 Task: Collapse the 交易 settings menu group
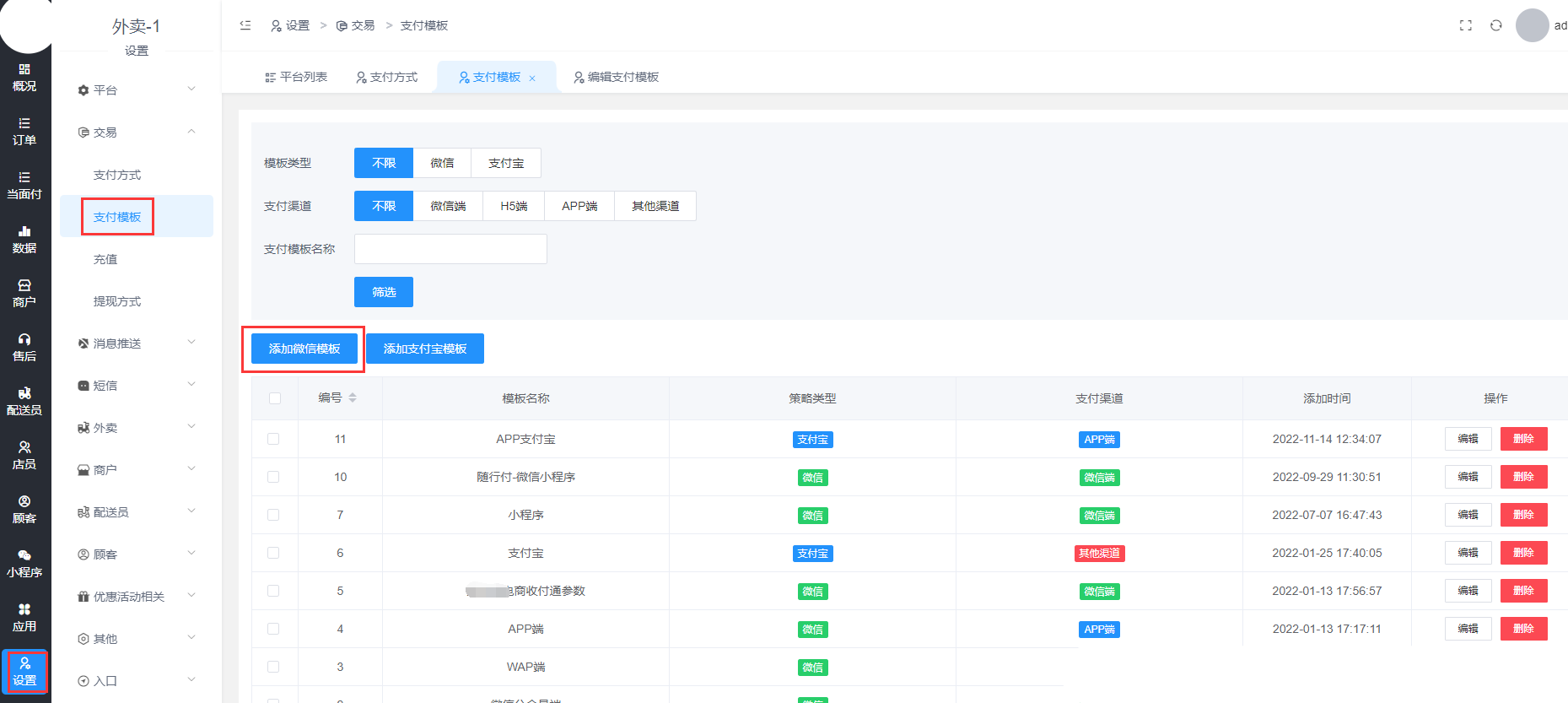tap(137, 132)
